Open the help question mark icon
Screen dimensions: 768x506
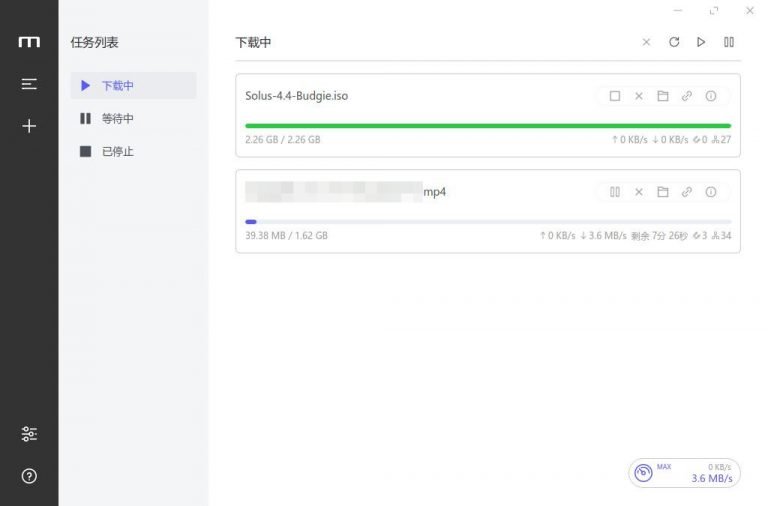[29, 476]
